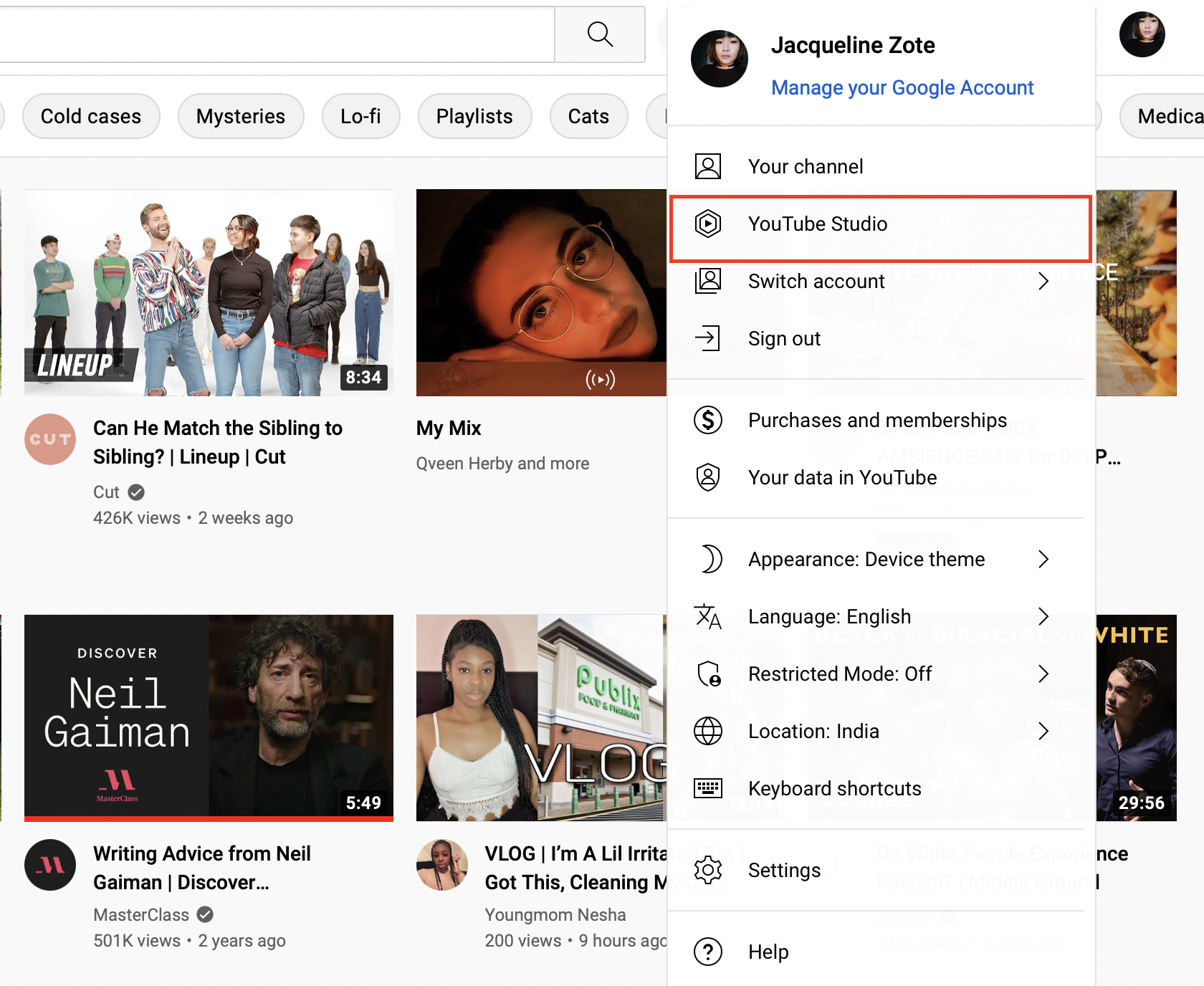Select the Medical filter chip
Screen dimensions: 1204x986
coord(1162,116)
